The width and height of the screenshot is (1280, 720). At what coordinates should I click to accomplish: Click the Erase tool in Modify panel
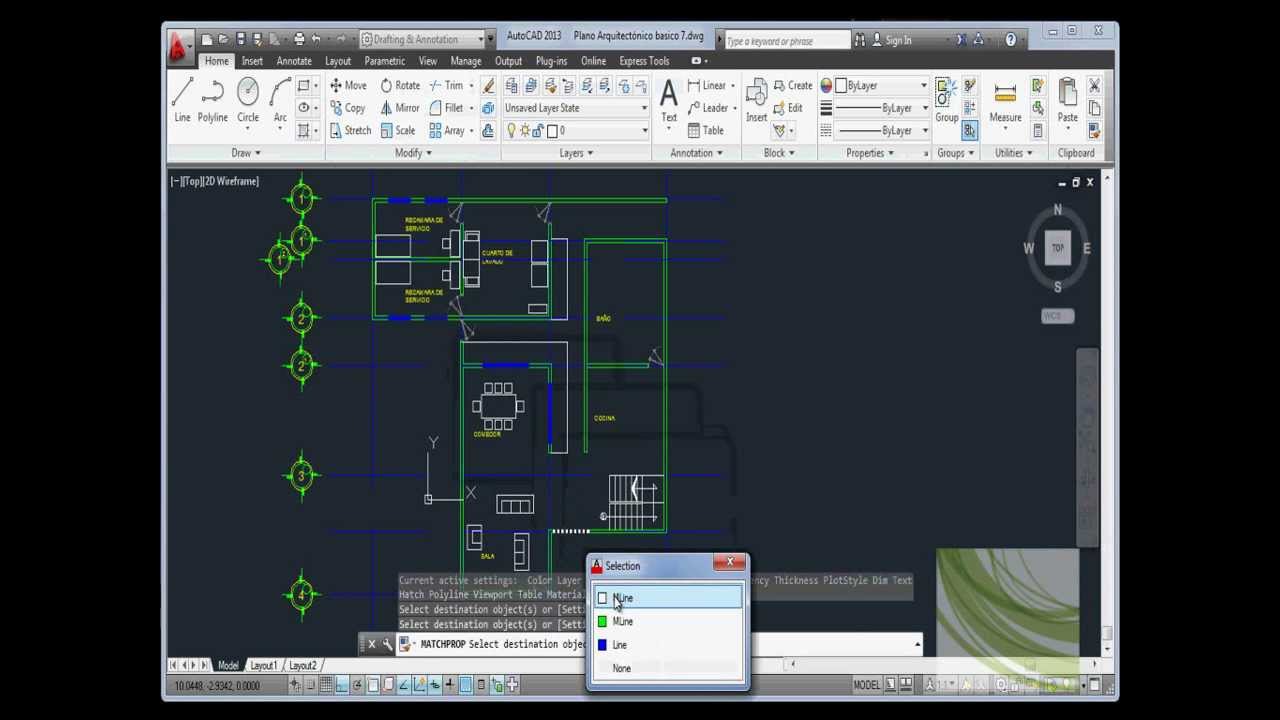click(488, 86)
